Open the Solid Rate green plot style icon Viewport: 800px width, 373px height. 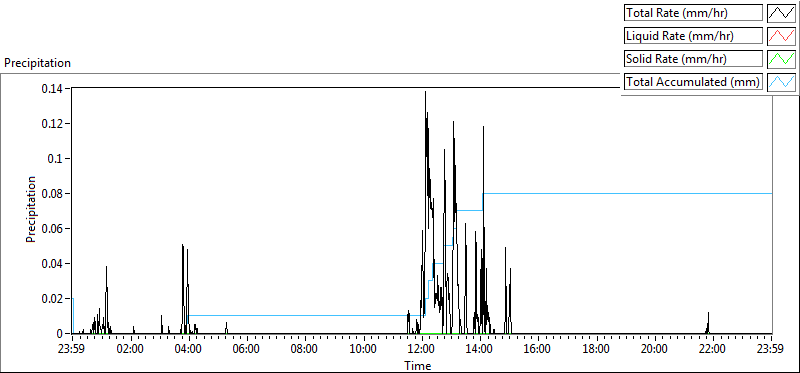point(781,59)
